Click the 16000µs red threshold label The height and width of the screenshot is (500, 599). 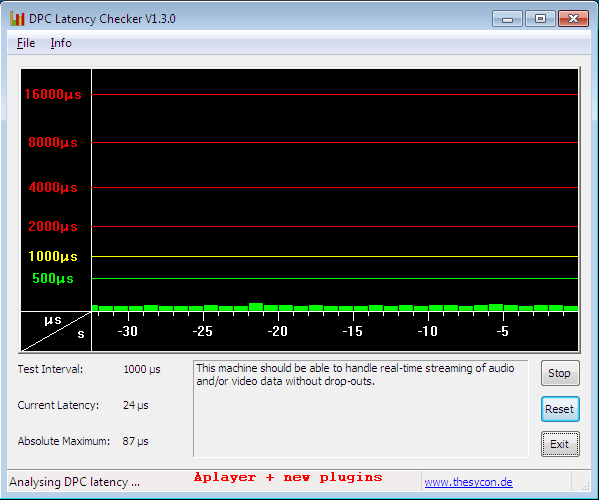53,94
